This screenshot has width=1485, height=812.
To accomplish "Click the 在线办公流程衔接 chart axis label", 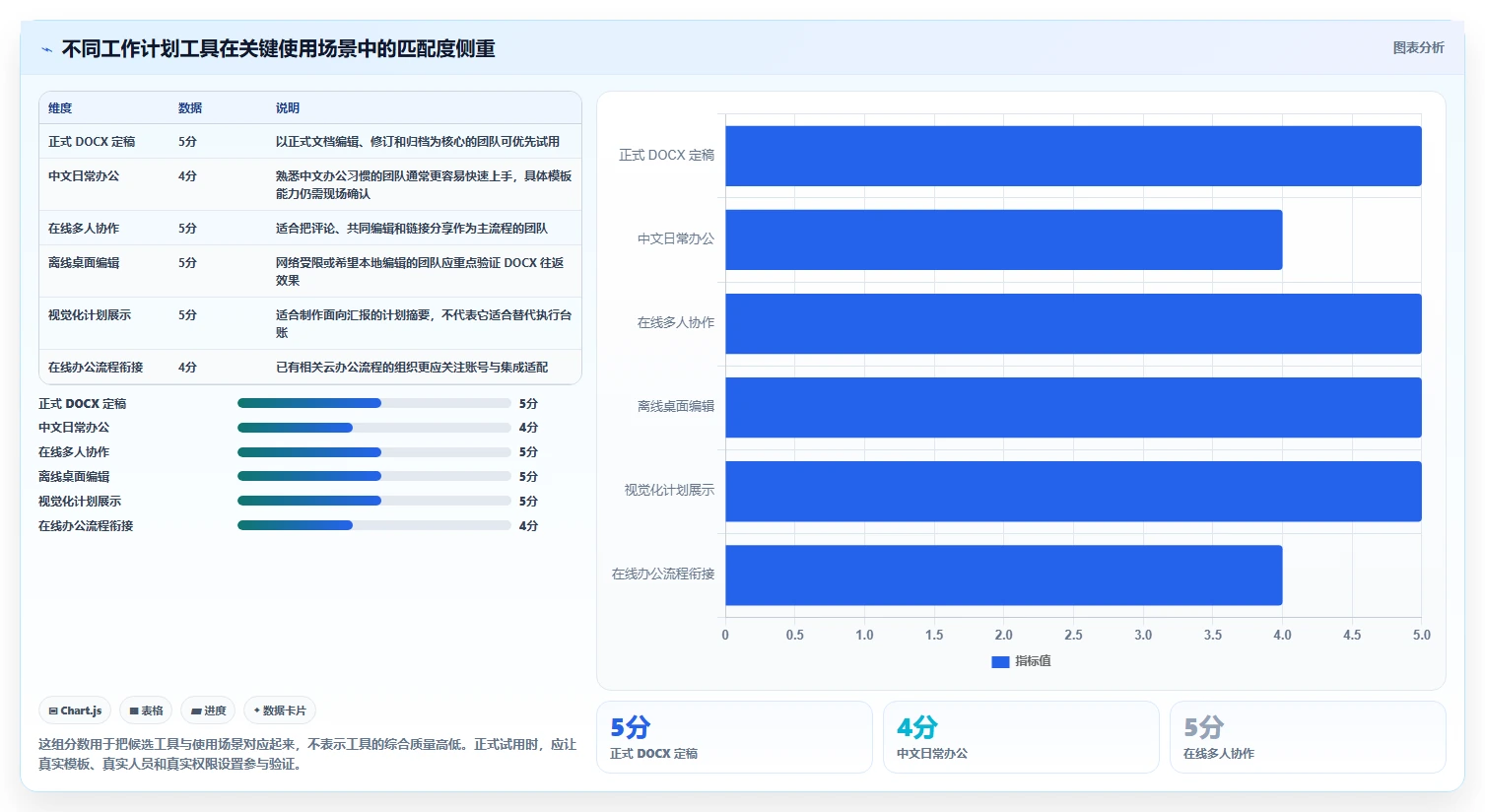I will [x=663, y=575].
